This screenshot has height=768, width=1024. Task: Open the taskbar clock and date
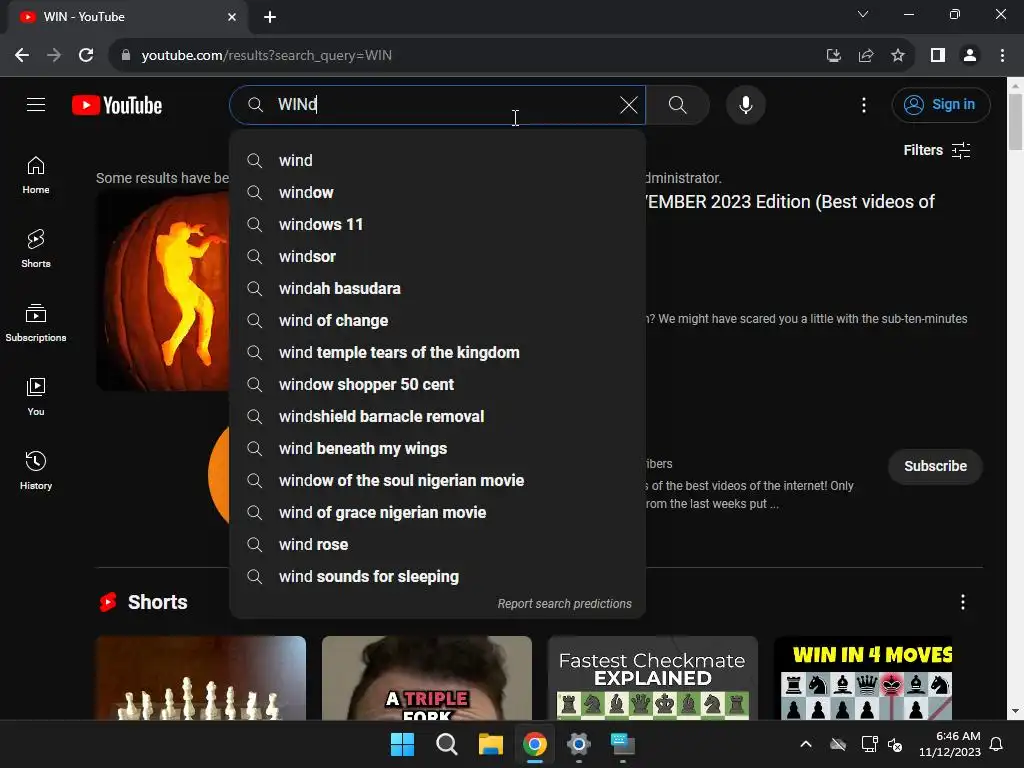pos(950,744)
